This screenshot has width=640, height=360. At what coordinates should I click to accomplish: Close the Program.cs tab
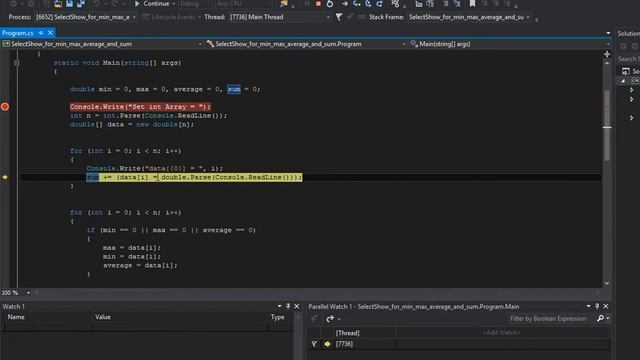click(50, 33)
